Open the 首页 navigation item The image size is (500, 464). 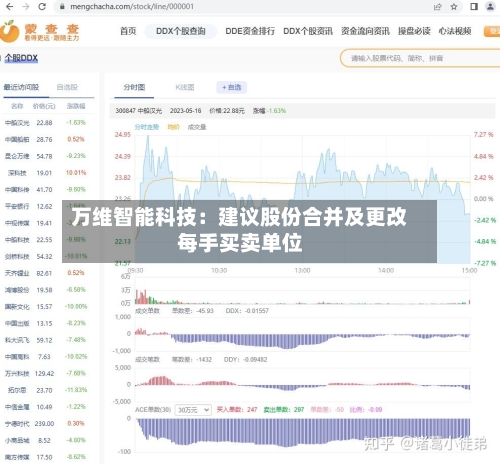pos(128,31)
